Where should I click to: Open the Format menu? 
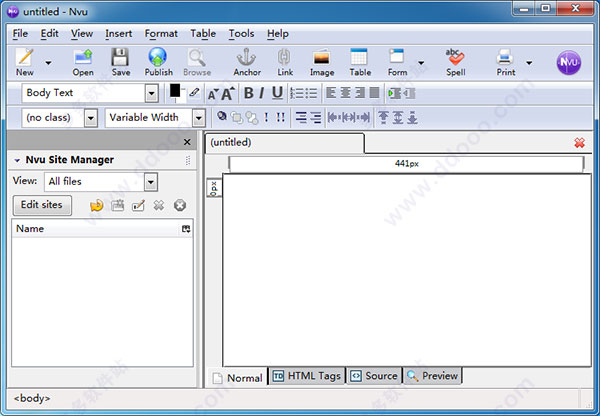(161, 34)
